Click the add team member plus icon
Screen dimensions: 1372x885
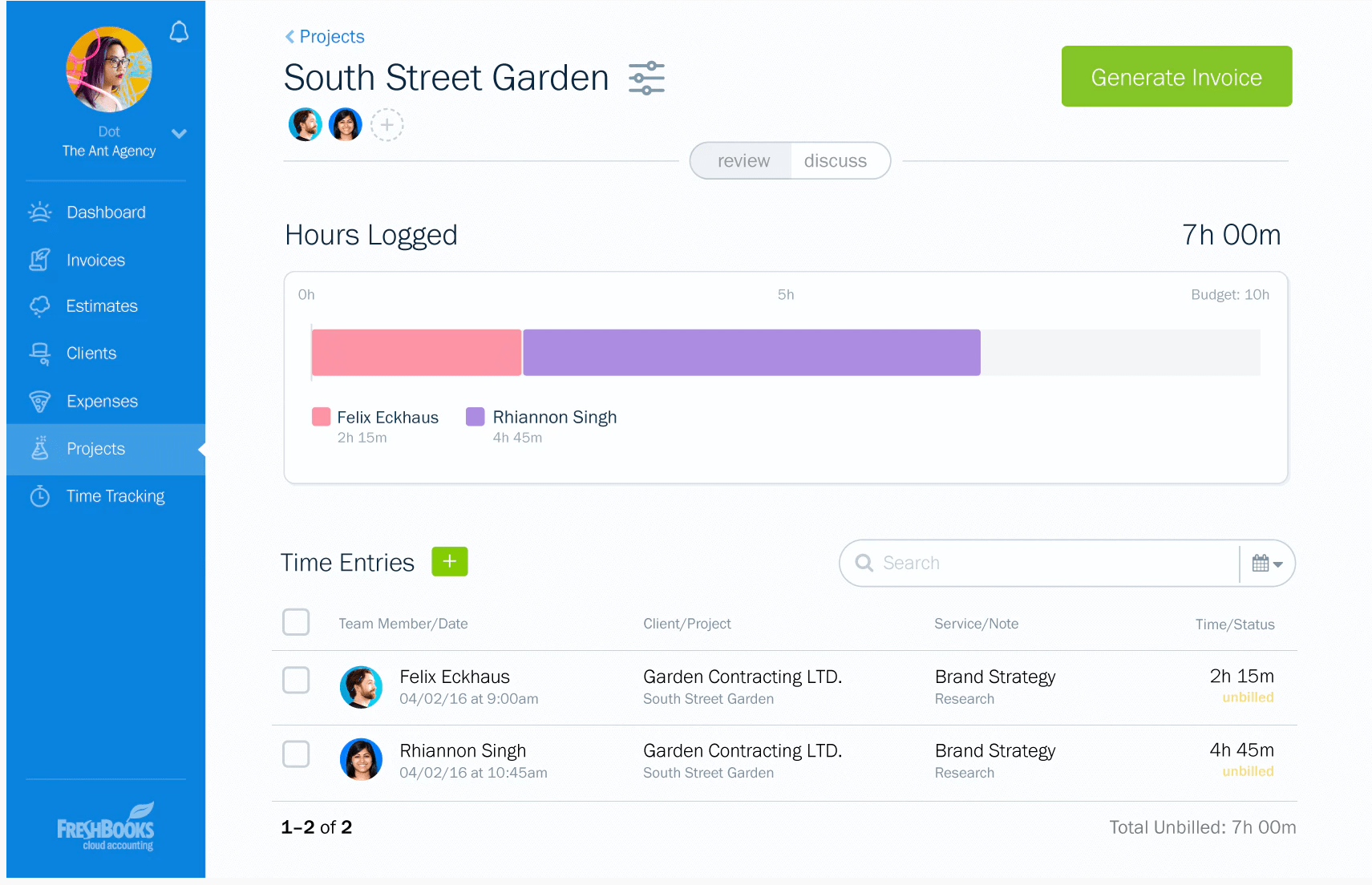point(387,125)
